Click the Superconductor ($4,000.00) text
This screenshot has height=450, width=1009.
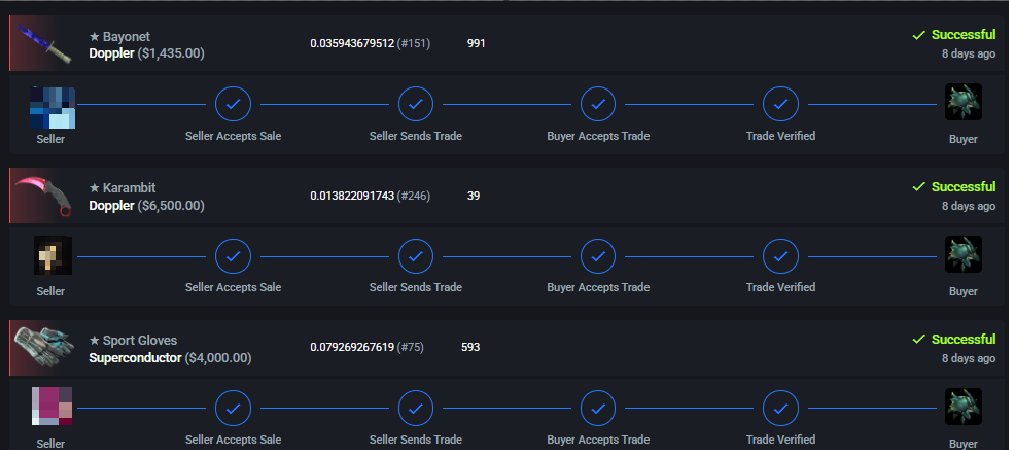170,358
